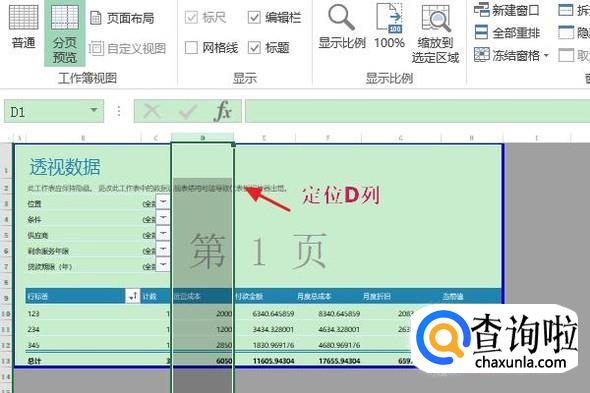Open the 行标签 sort filter button
The image size is (590, 393).
point(132,296)
